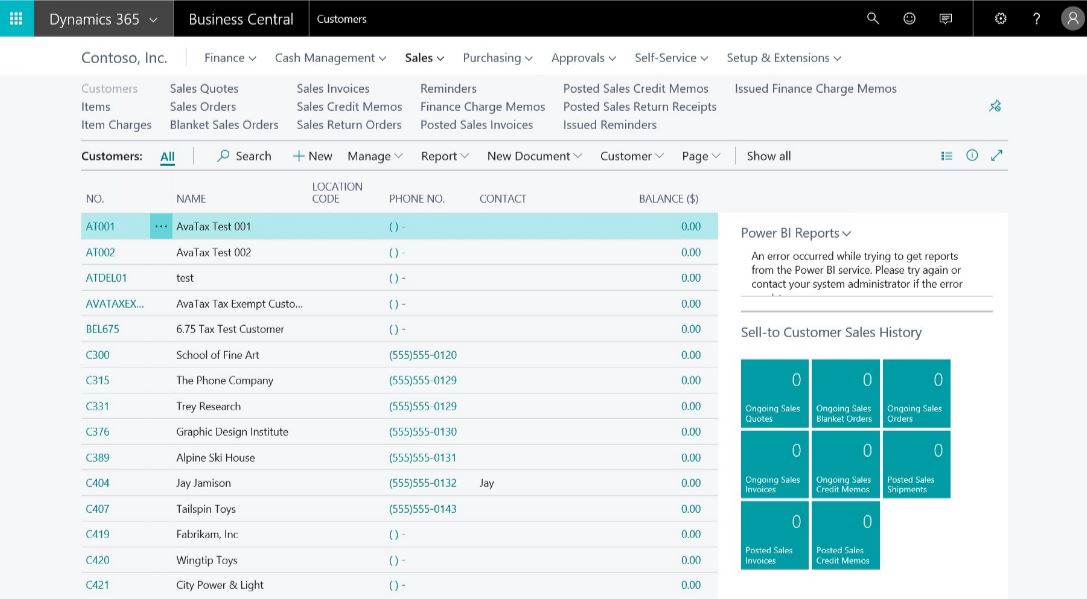1087x599 pixels.
Task: Open Issued Reminders
Action: (x=609, y=125)
